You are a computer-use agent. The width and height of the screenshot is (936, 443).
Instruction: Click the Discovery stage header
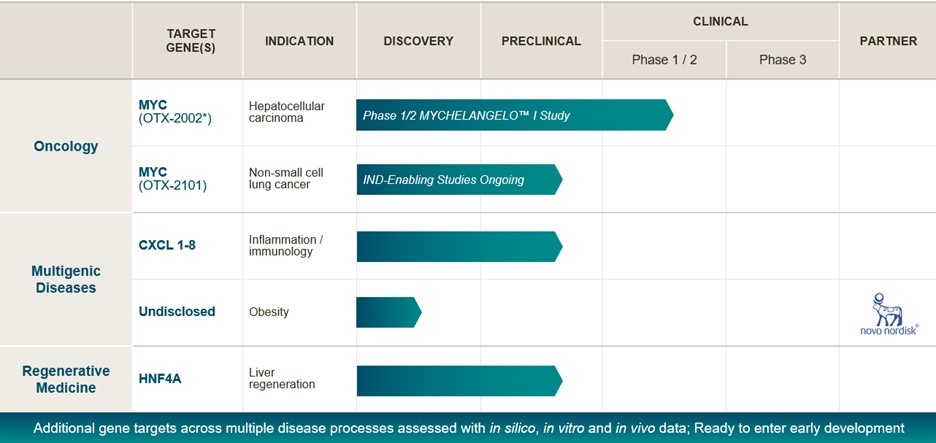tap(418, 41)
